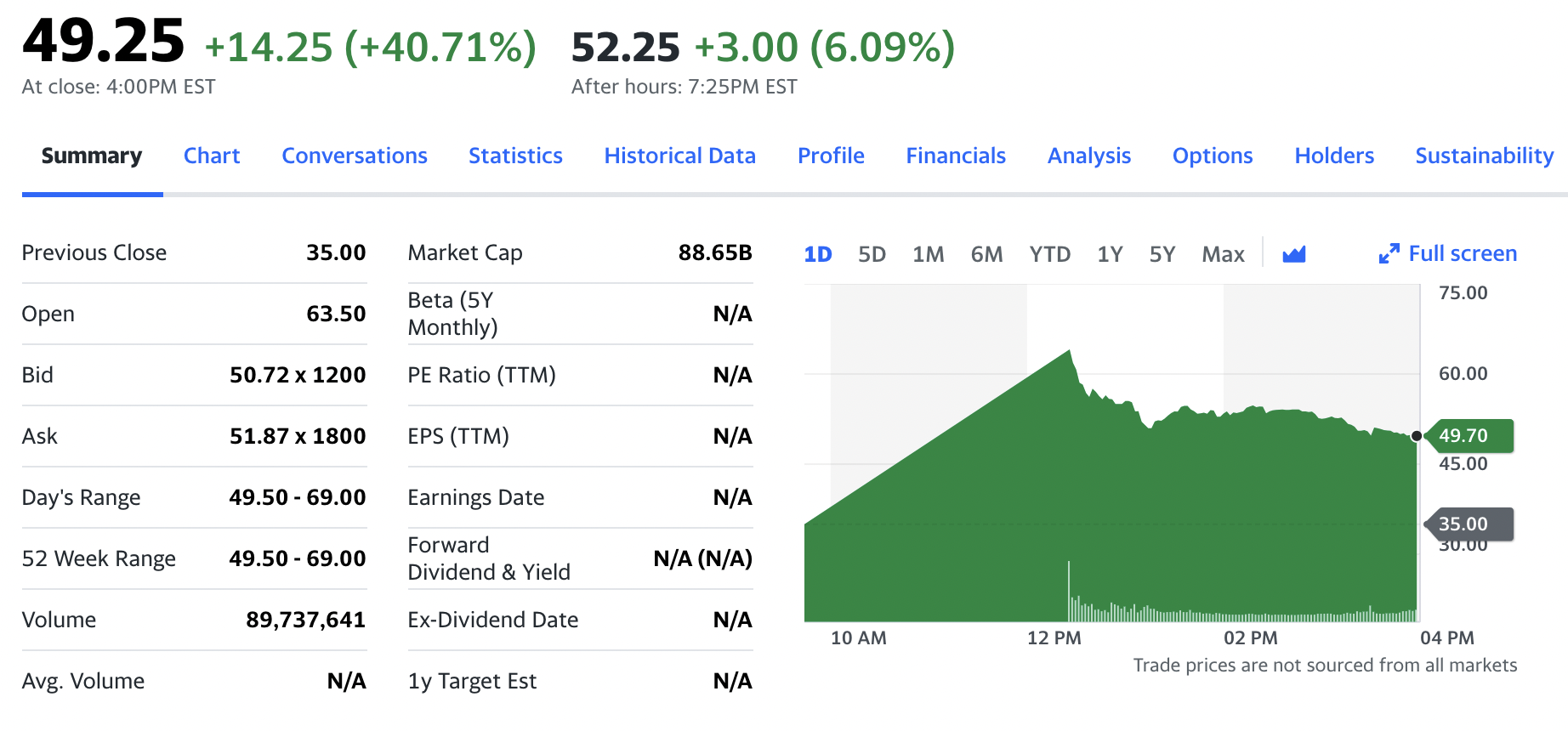Click the 1y Target Est label
The width and height of the screenshot is (1568, 731).
coord(472,681)
